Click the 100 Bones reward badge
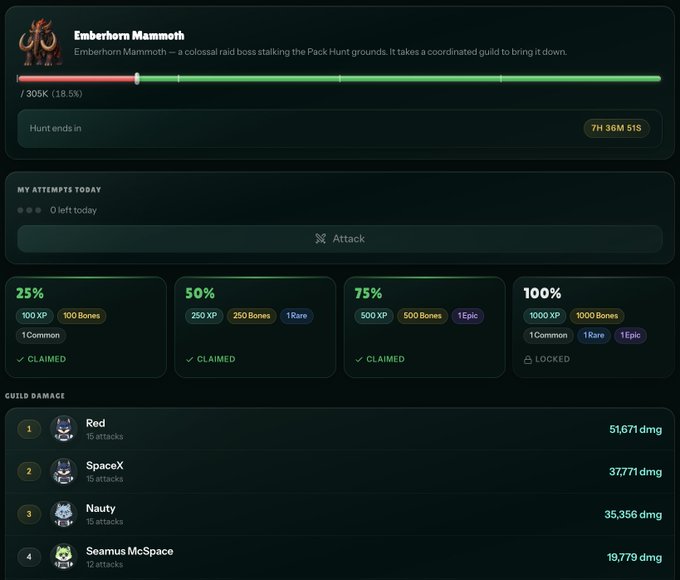Screen dimensions: 680x580 coord(82,315)
